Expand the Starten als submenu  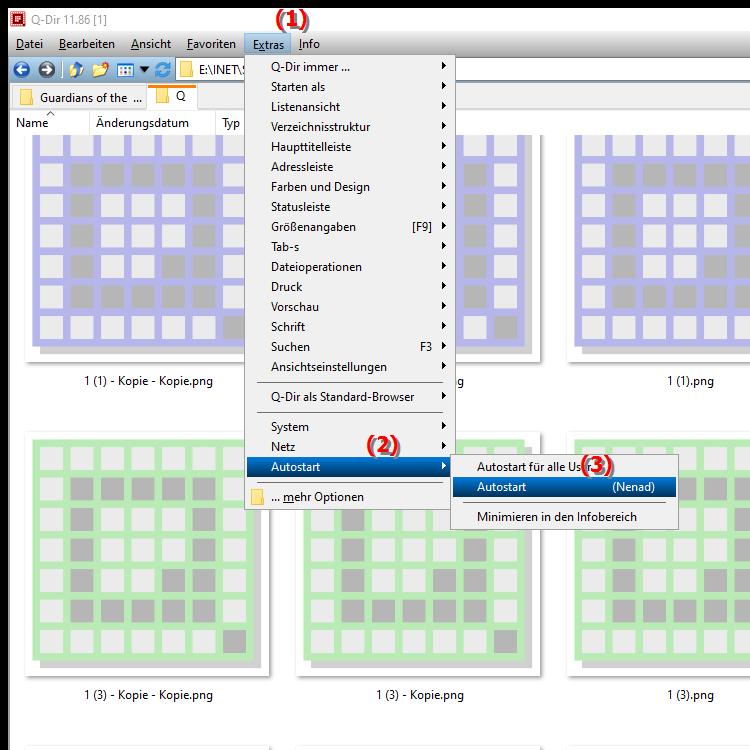pyautogui.click(x=350, y=87)
